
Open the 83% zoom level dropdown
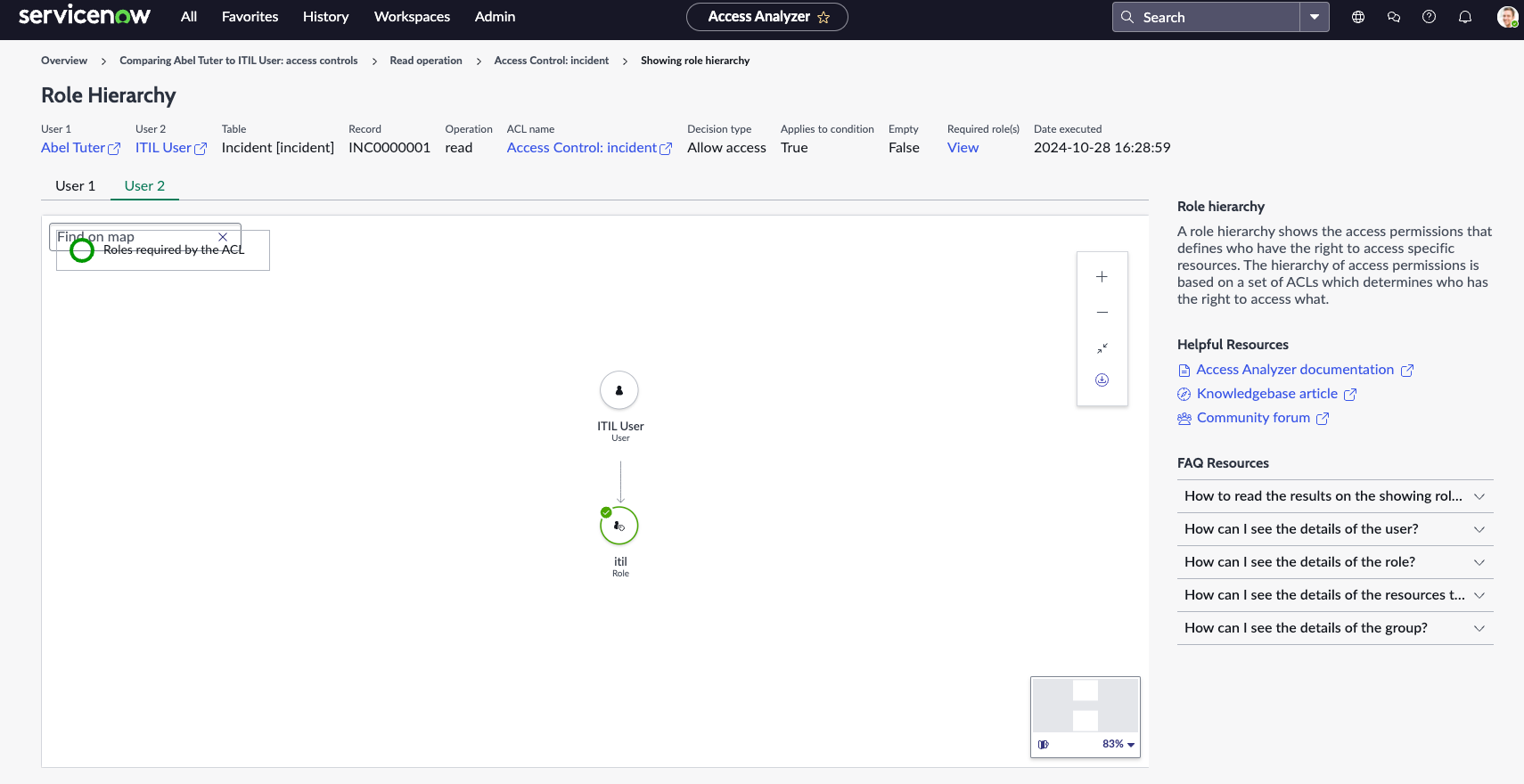coord(1118,744)
